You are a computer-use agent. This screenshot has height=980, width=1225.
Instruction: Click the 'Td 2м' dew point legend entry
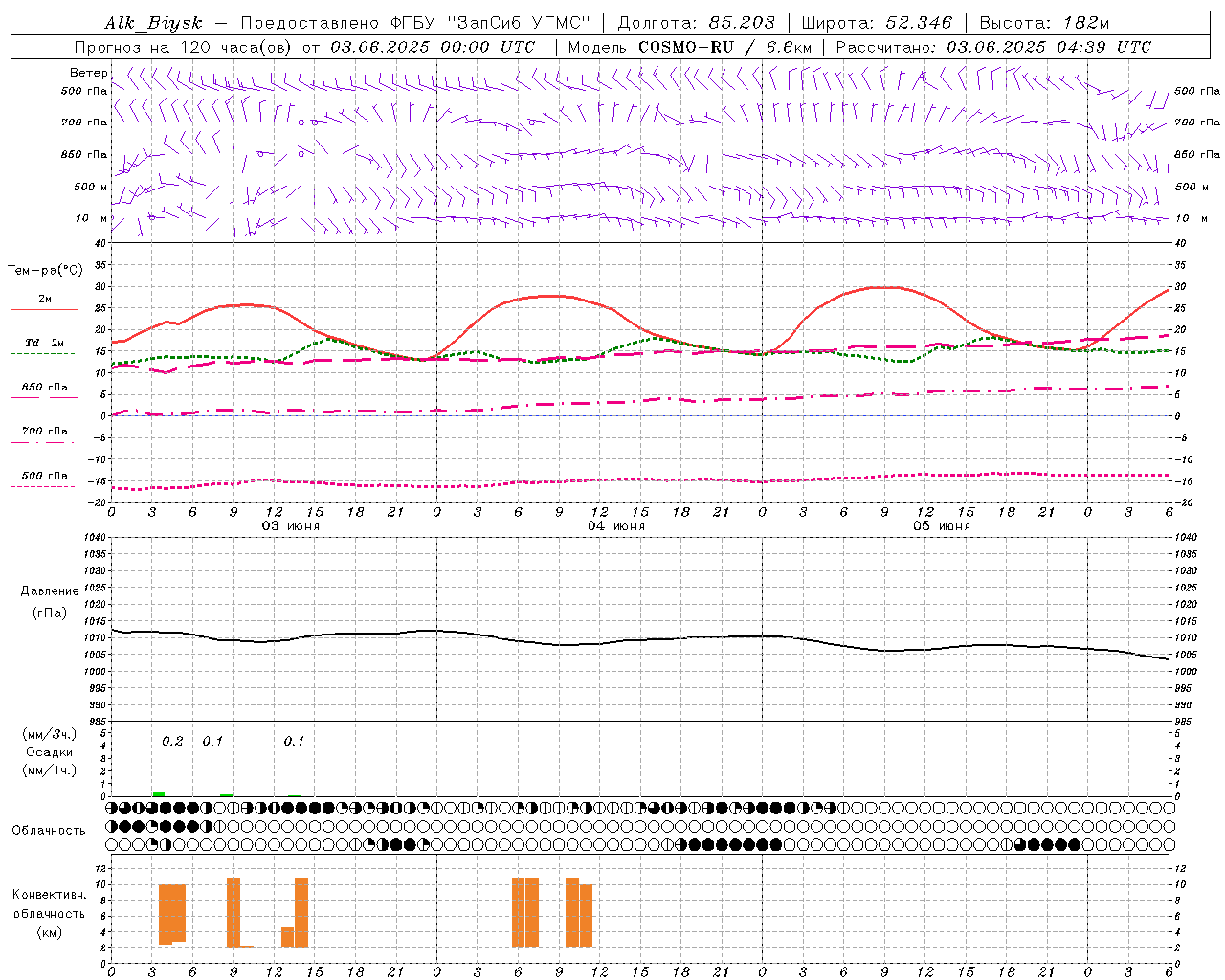[45, 343]
